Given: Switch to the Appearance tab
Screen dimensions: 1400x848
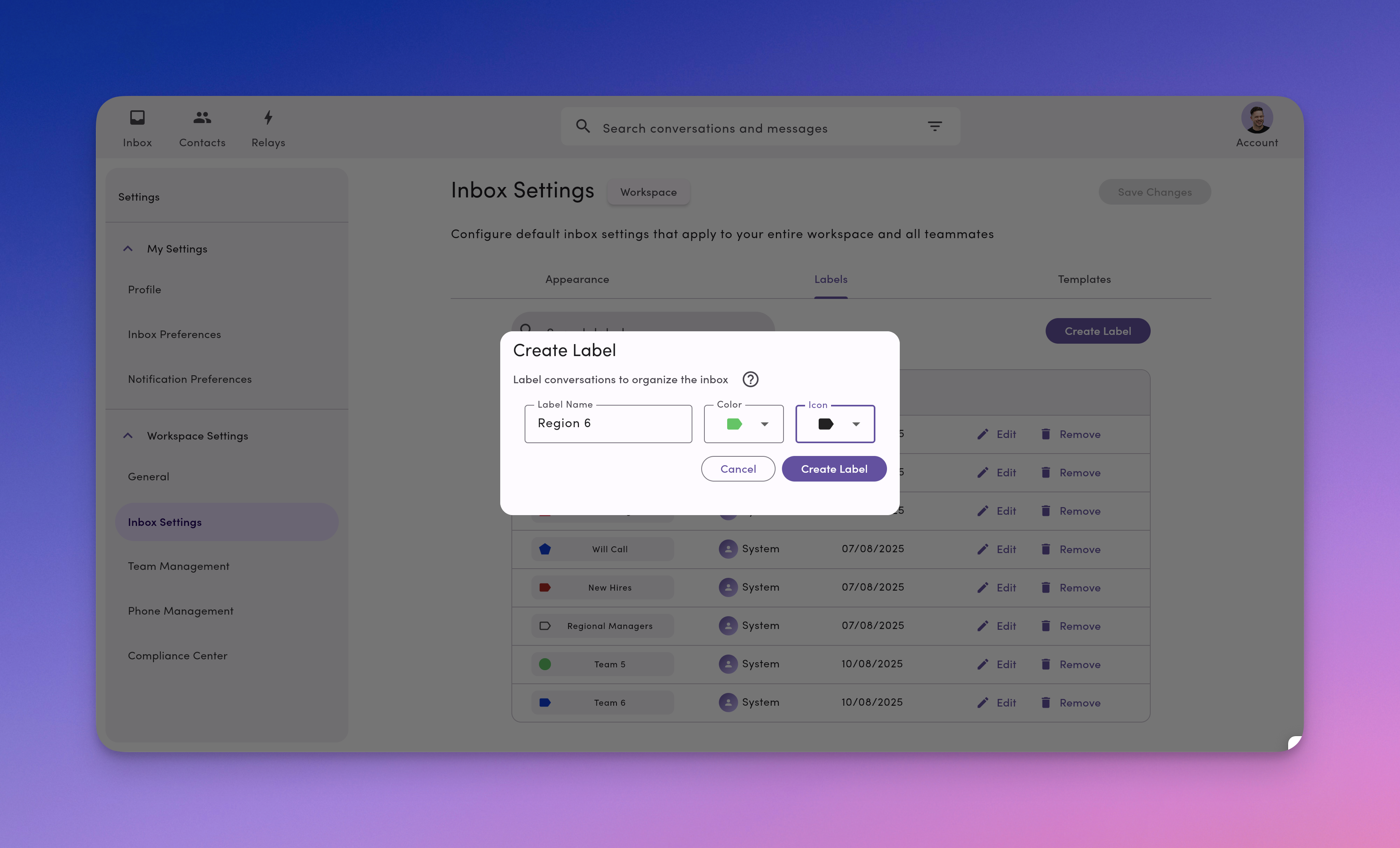Looking at the screenshot, I should [577, 279].
